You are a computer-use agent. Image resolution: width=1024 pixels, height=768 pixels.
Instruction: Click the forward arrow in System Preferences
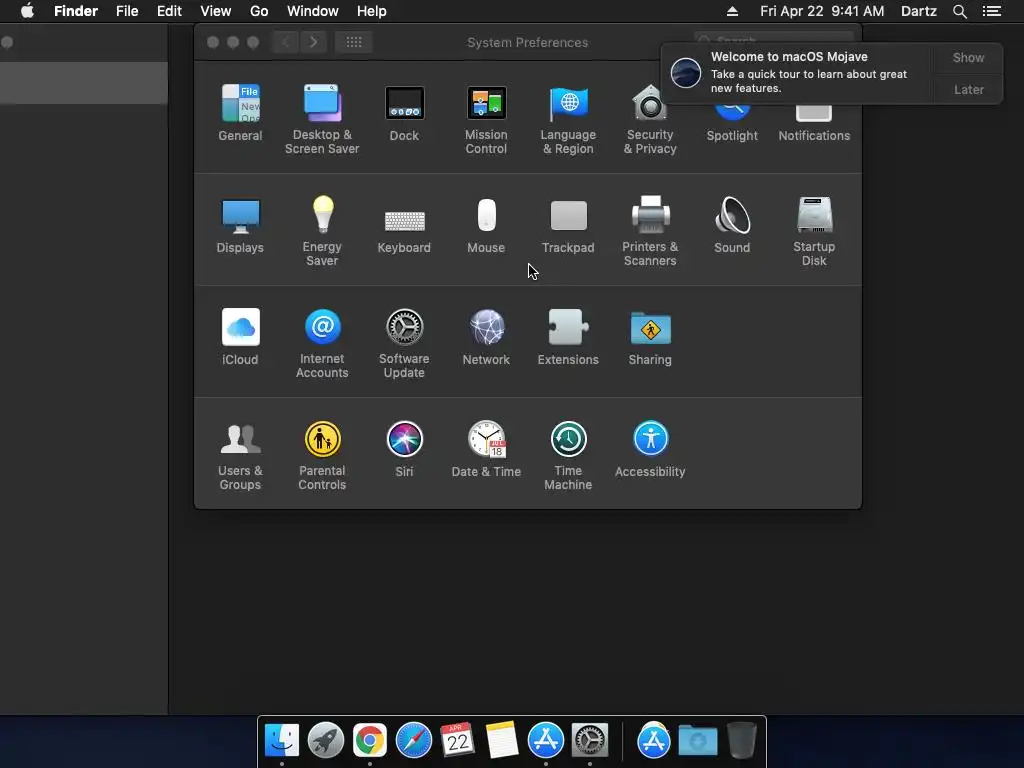click(313, 42)
